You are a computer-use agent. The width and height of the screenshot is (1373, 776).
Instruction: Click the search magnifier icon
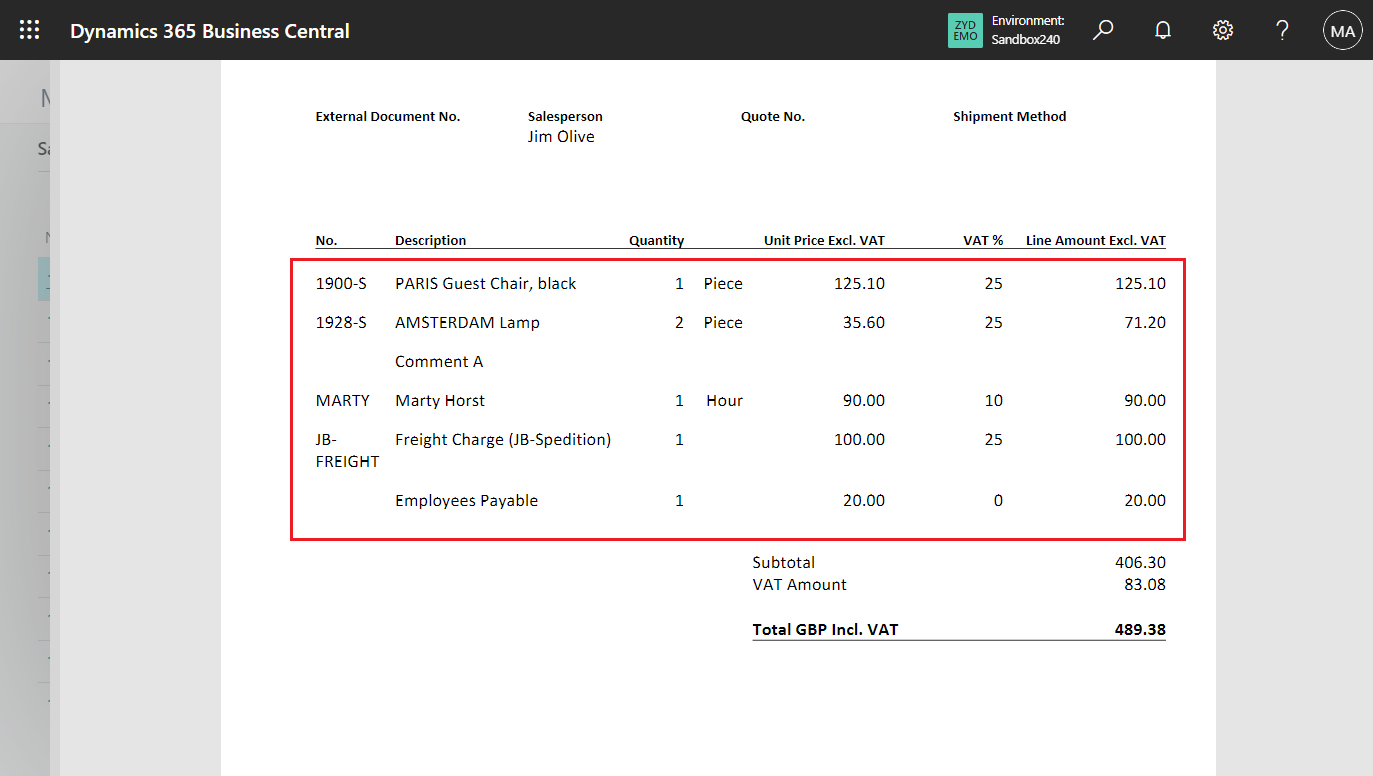pos(1102,29)
